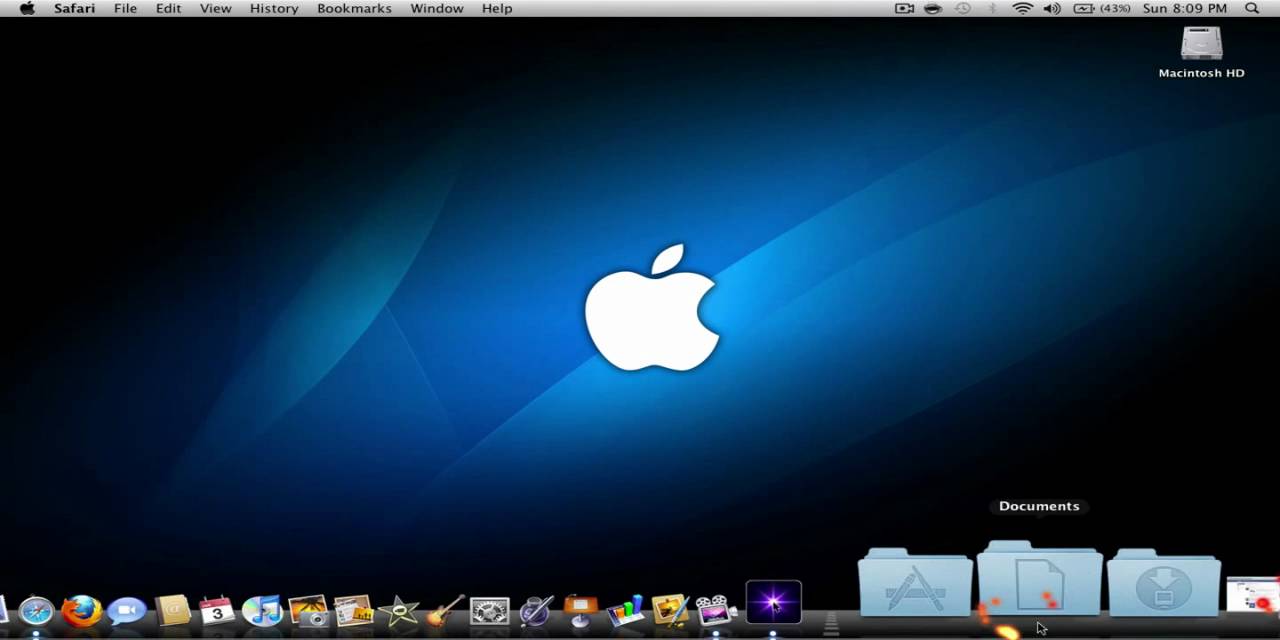Screen dimensions: 1280x640
Task: Open the film-camera screen recorder icon
Action: point(716,610)
